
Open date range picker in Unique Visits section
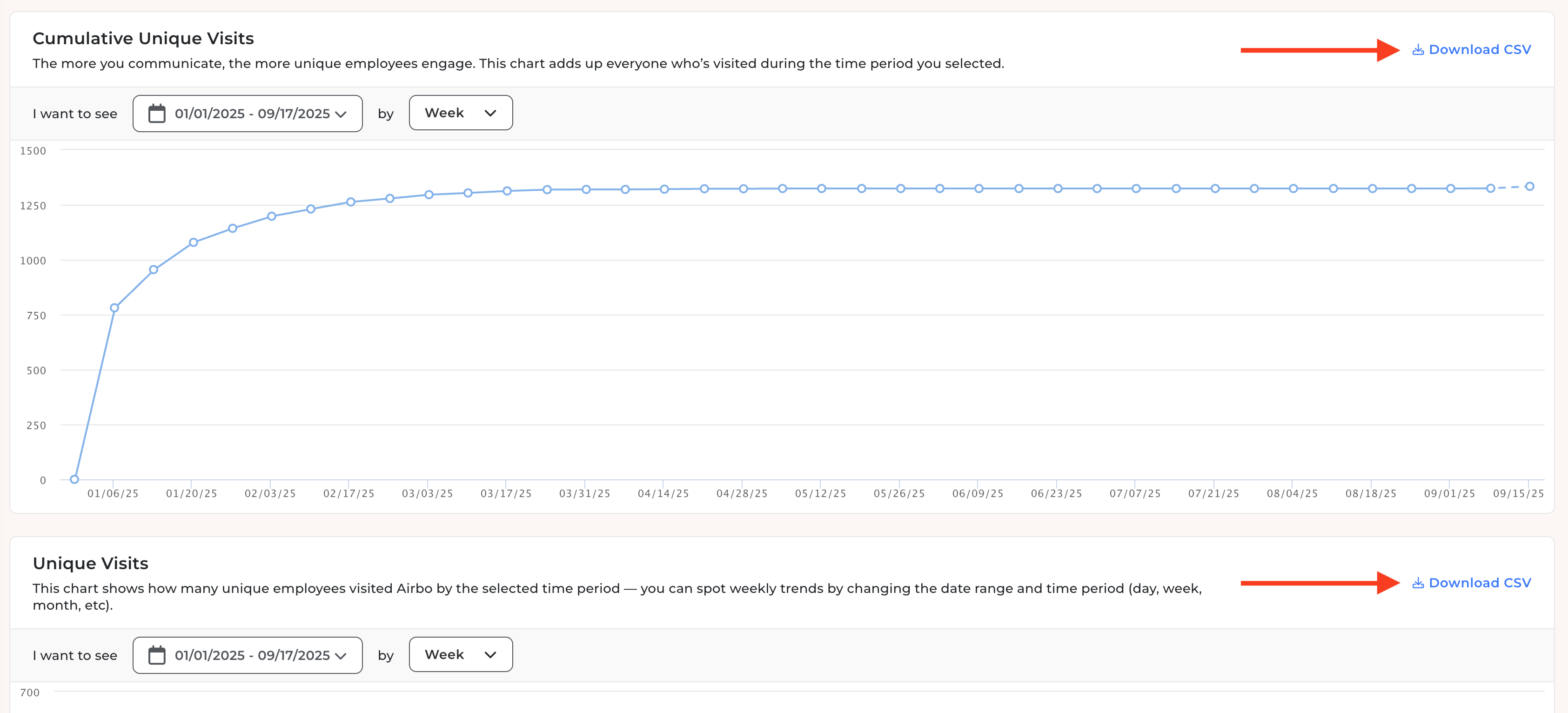248,655
